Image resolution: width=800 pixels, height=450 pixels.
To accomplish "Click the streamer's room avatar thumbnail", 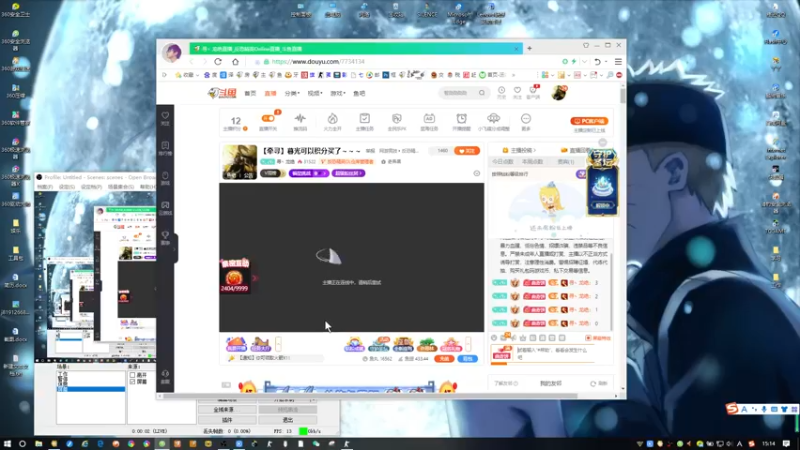I will [x=239, y=162].
